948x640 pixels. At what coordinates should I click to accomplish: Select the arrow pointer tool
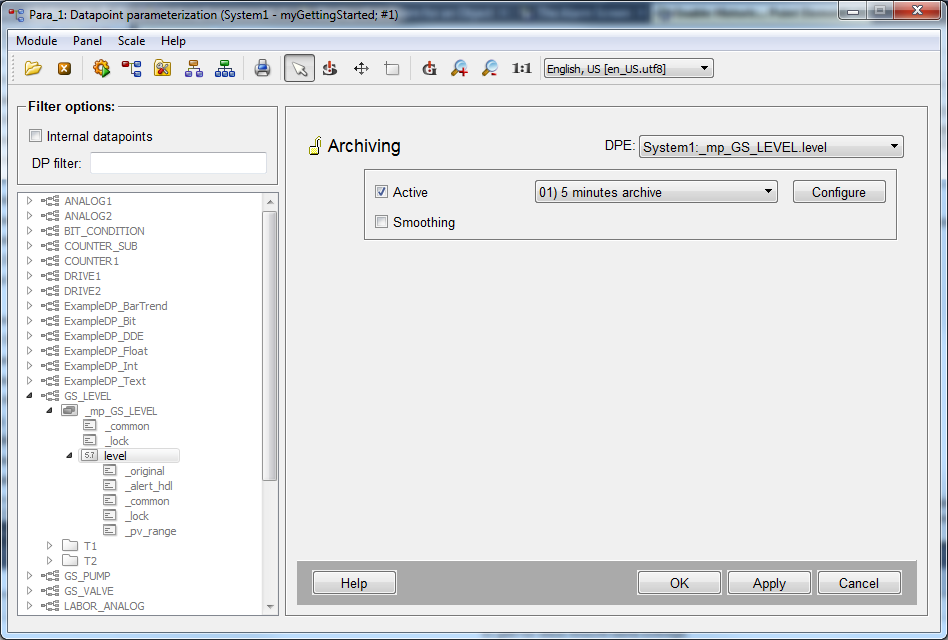point(299,68)
